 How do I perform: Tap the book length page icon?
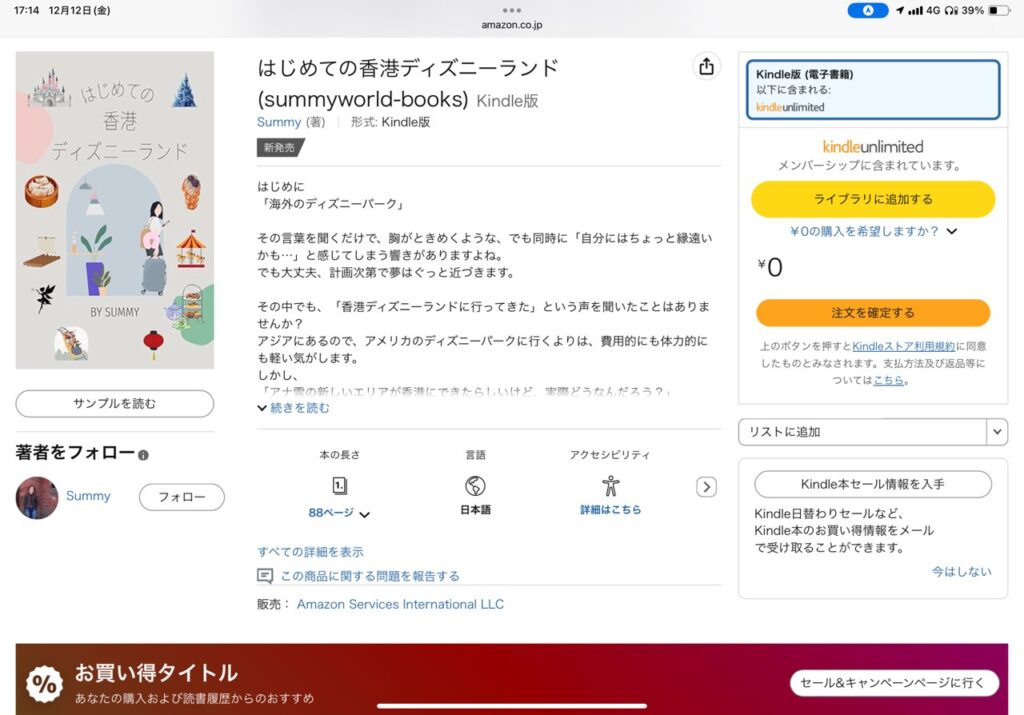(339, 486)
